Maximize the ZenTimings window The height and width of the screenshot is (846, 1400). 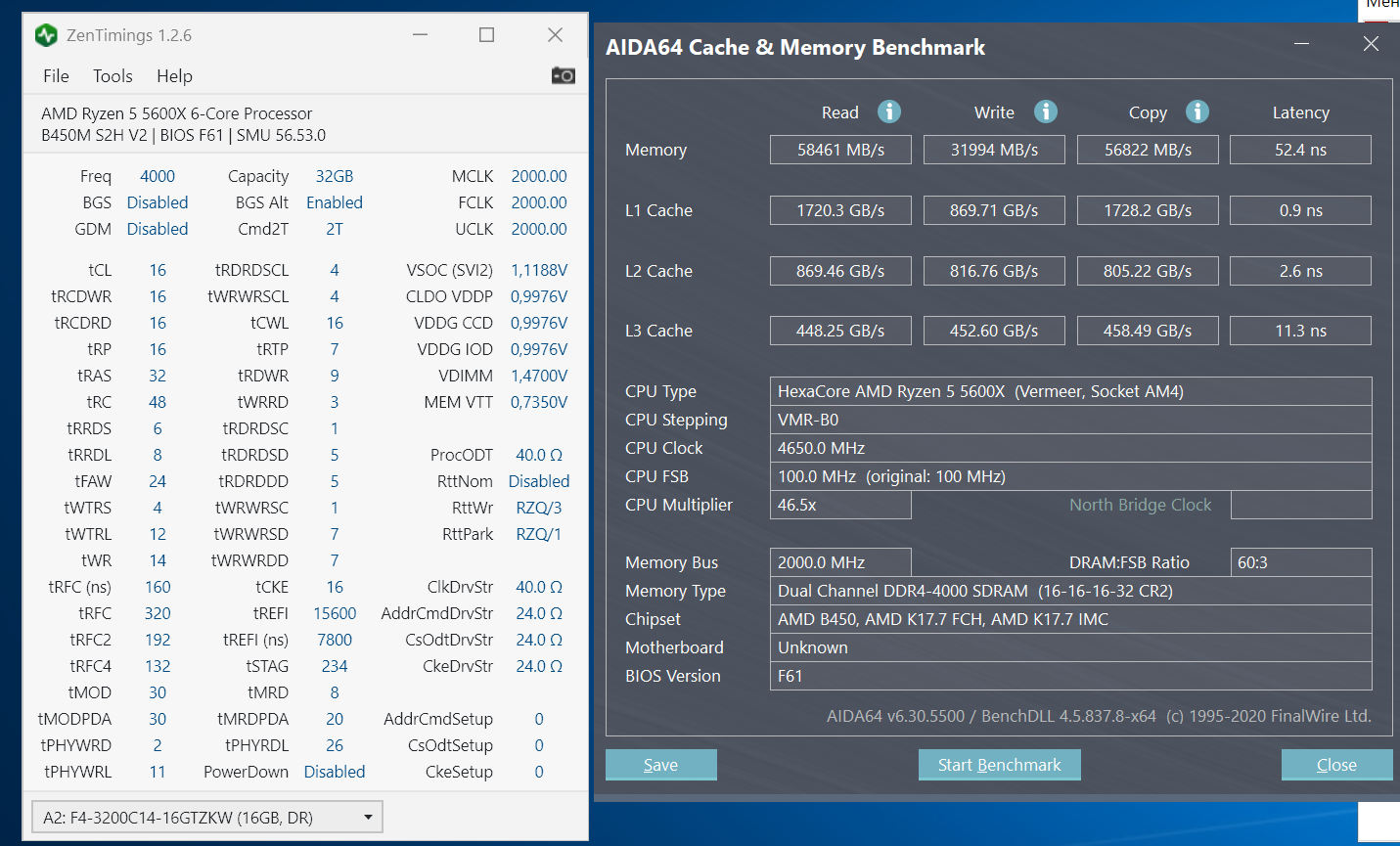[x=486, y=35]
